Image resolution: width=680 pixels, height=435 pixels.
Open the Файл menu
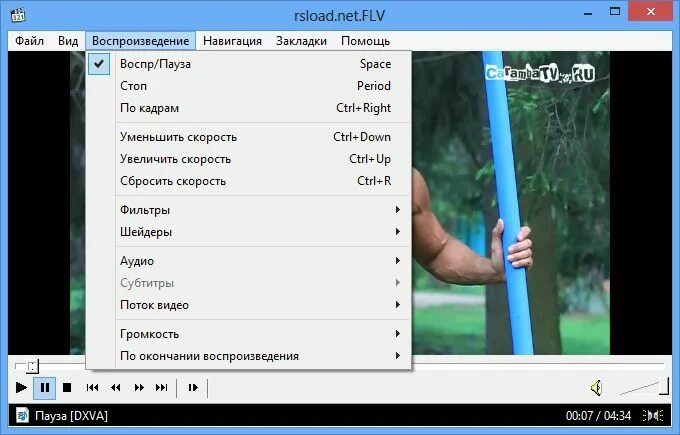pos(29,41)
